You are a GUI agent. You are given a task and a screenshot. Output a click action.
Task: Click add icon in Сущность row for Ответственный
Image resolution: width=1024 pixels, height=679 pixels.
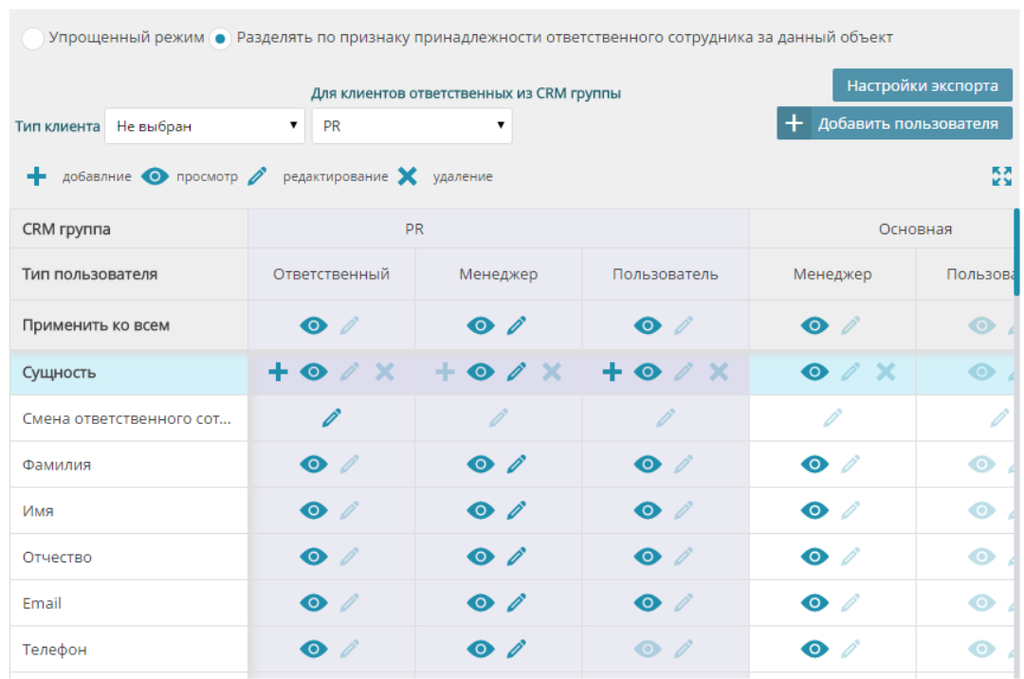click(x=278, y=372)
